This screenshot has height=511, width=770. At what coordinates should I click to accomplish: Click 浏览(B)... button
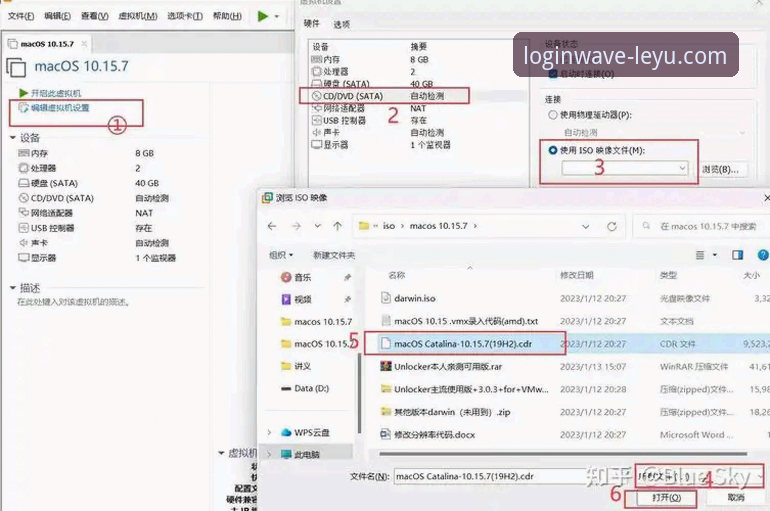pos(720,169)
